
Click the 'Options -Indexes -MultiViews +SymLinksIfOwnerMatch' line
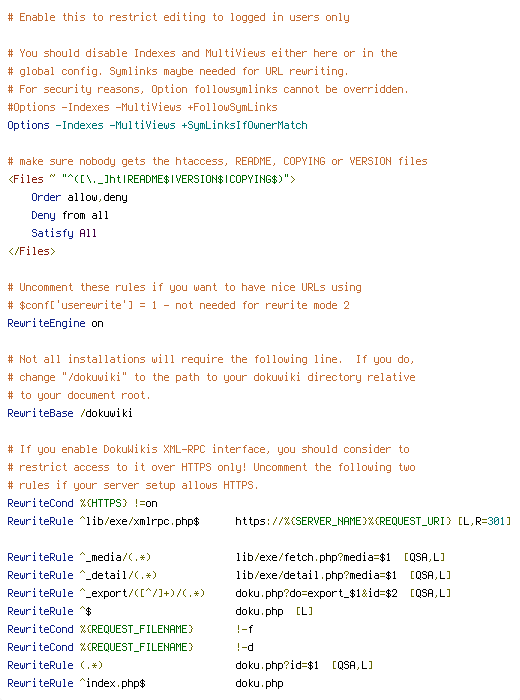coord(158,125)
